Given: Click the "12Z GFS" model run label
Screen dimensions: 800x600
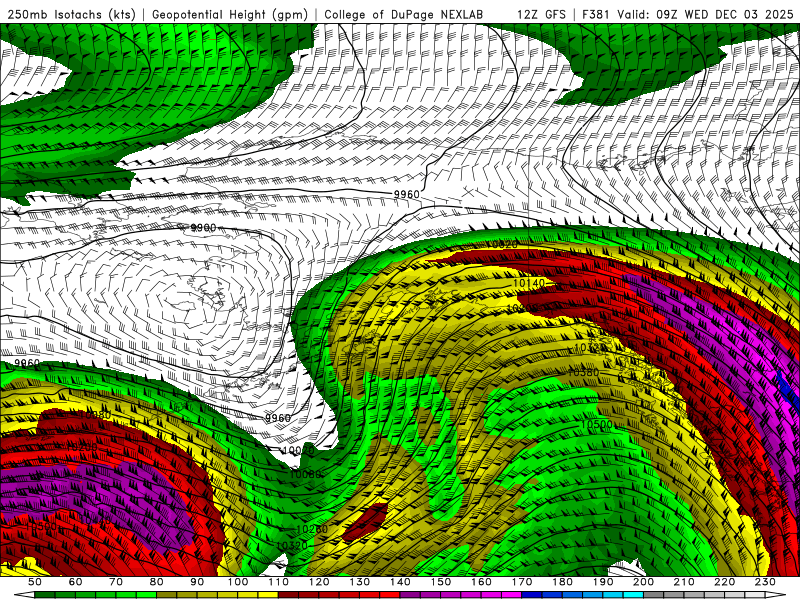Looking at the screenshot, I should coord(541,14).
